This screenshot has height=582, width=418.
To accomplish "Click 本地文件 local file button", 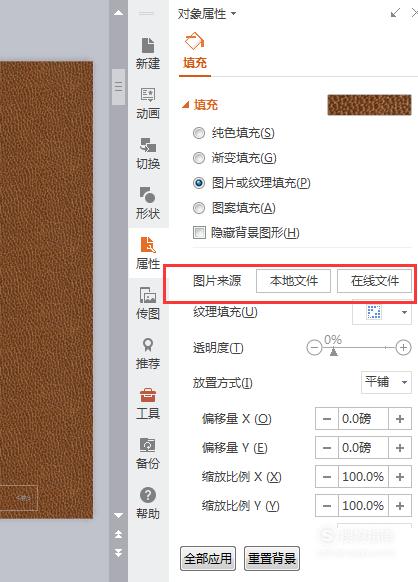I will [293, 281].
